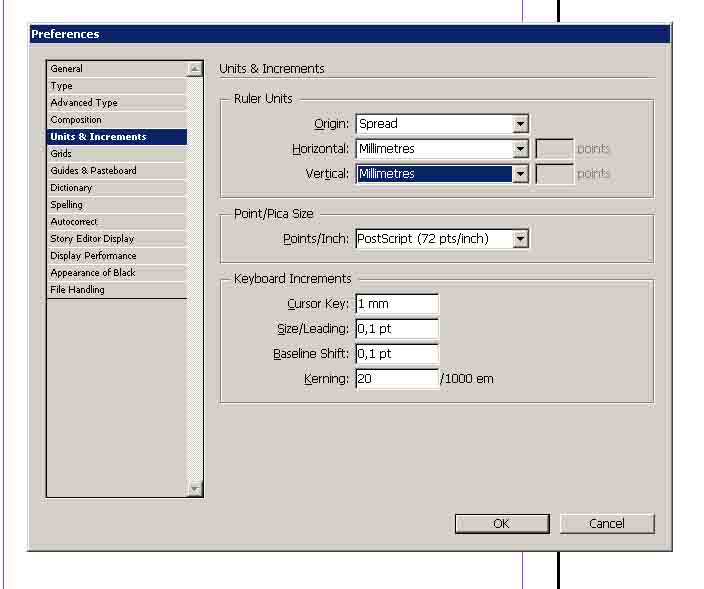704x589 pixels.
Task: Open Story Editor Display preferences
Action: tap(117, 239)
